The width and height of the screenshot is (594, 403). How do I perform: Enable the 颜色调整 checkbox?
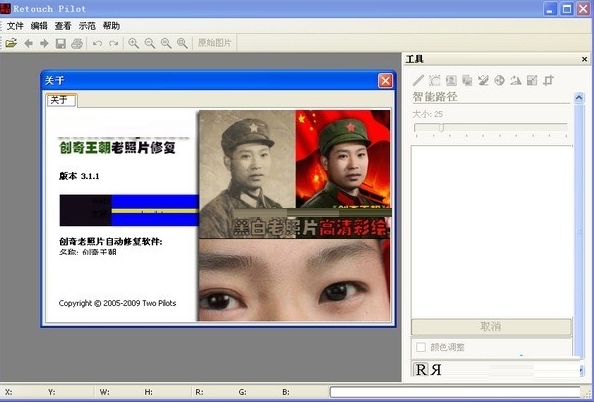420,347
